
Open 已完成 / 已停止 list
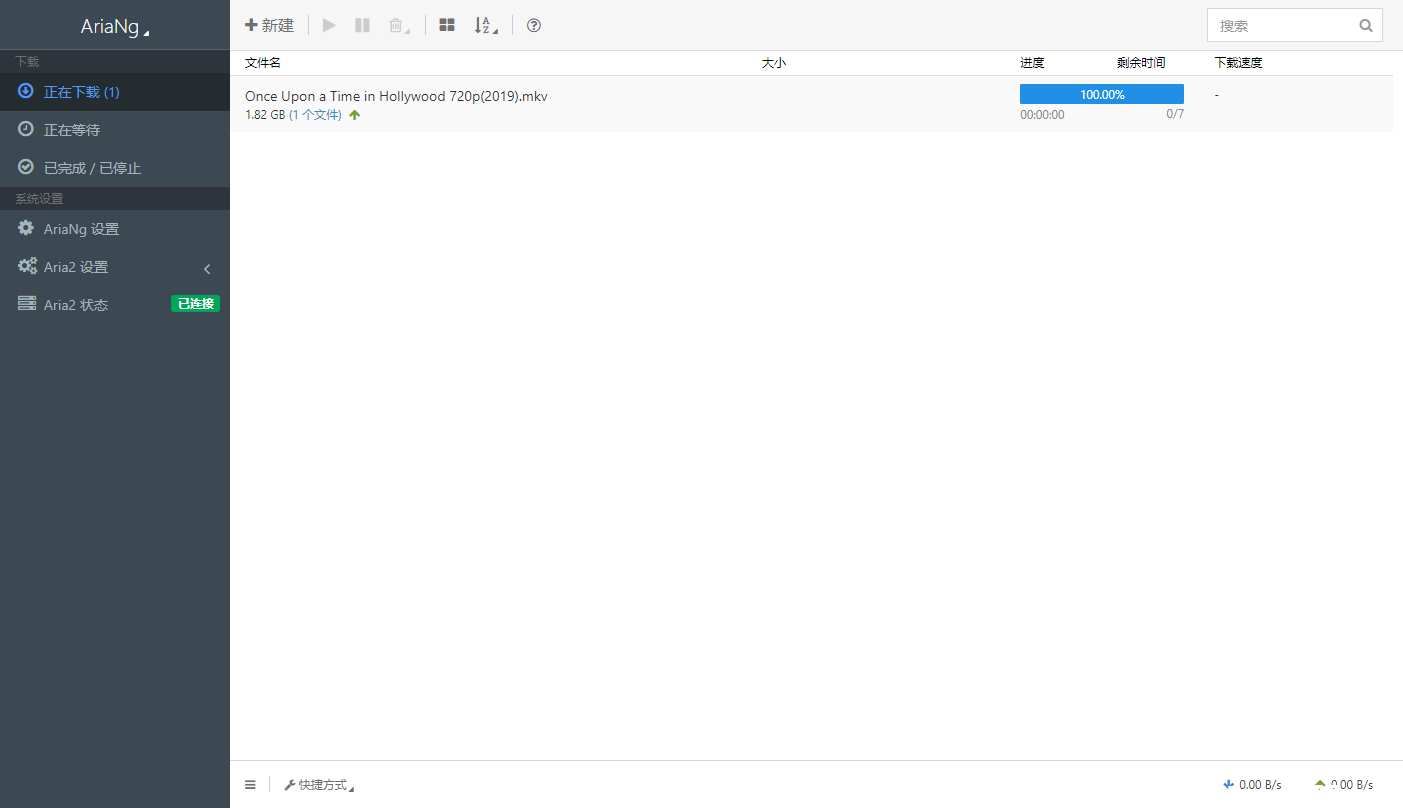92,168
